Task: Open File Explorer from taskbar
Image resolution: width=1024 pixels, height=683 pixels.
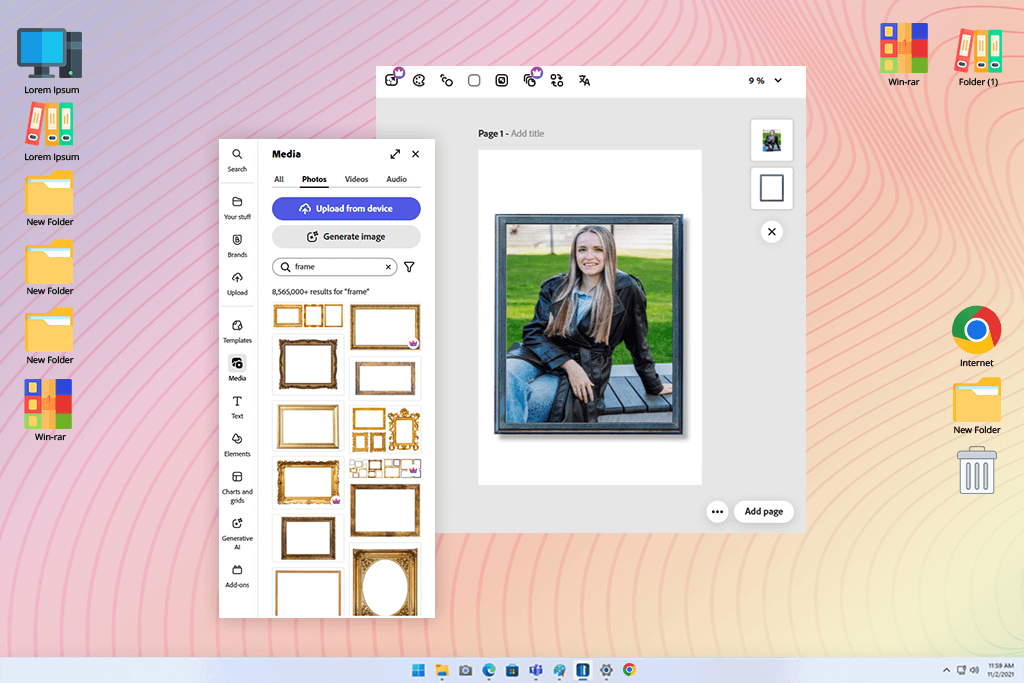Action: click(x=442, y=670)
